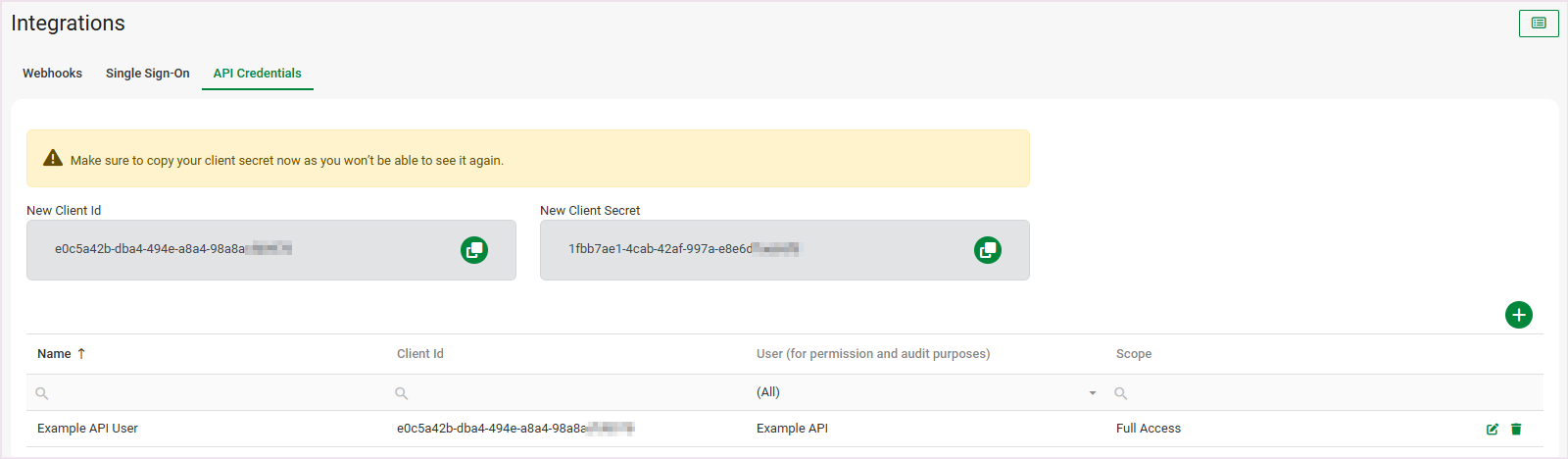Edit the Example API User credential
Screen dimensions: 1568x459
tap(1492, 429)
